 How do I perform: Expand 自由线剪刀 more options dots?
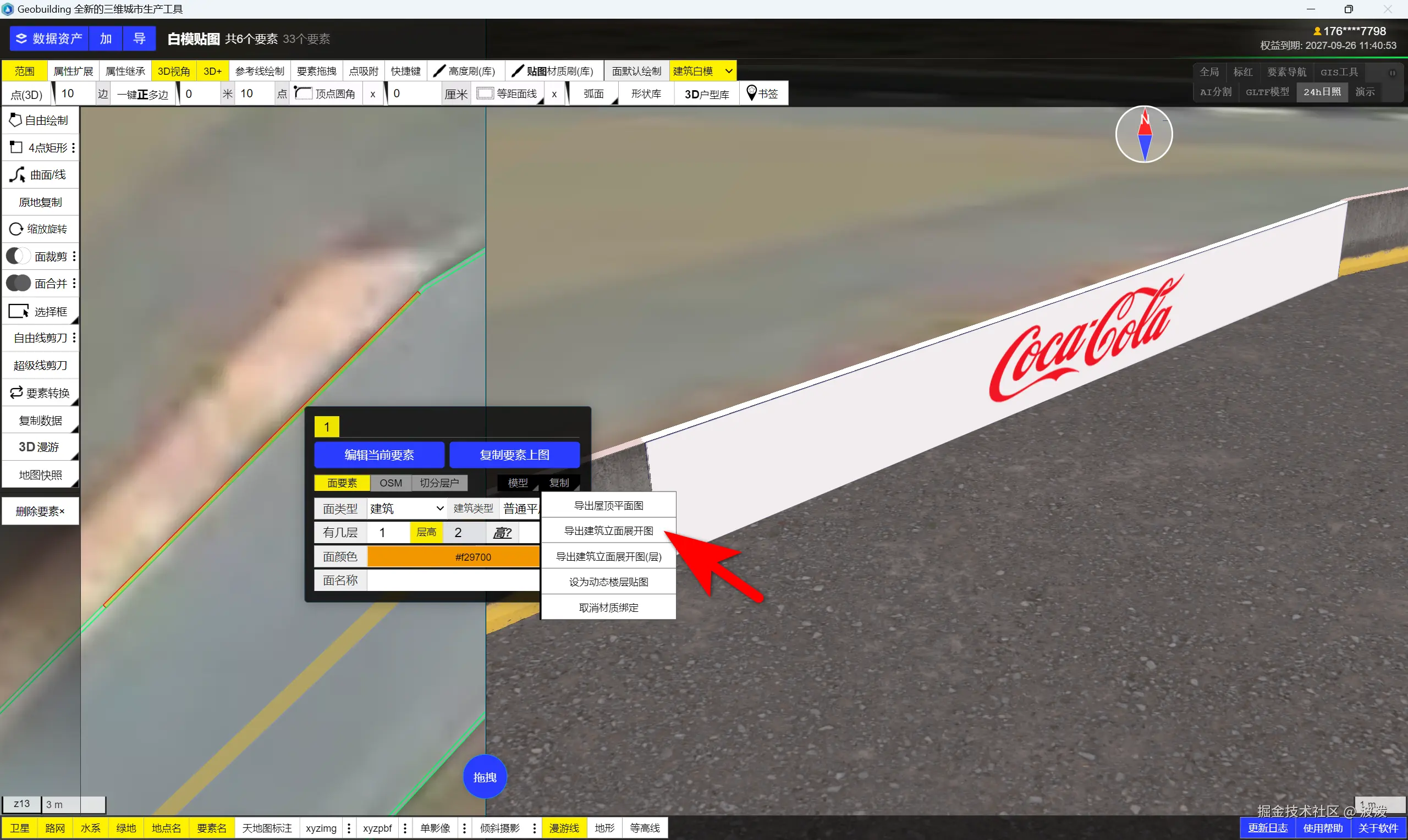coord(74,338)
